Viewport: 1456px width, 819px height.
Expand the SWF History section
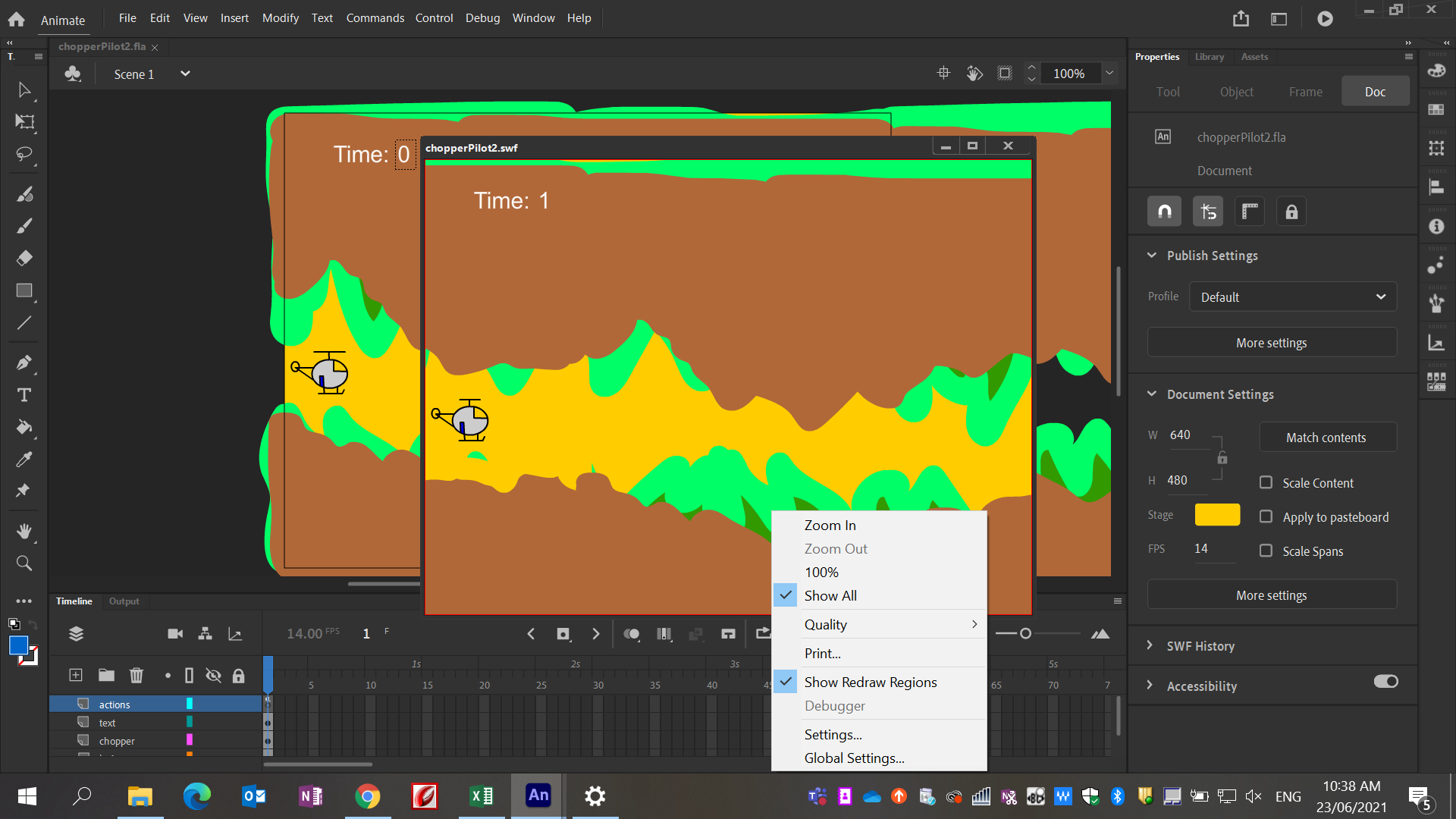point(1151,645)
